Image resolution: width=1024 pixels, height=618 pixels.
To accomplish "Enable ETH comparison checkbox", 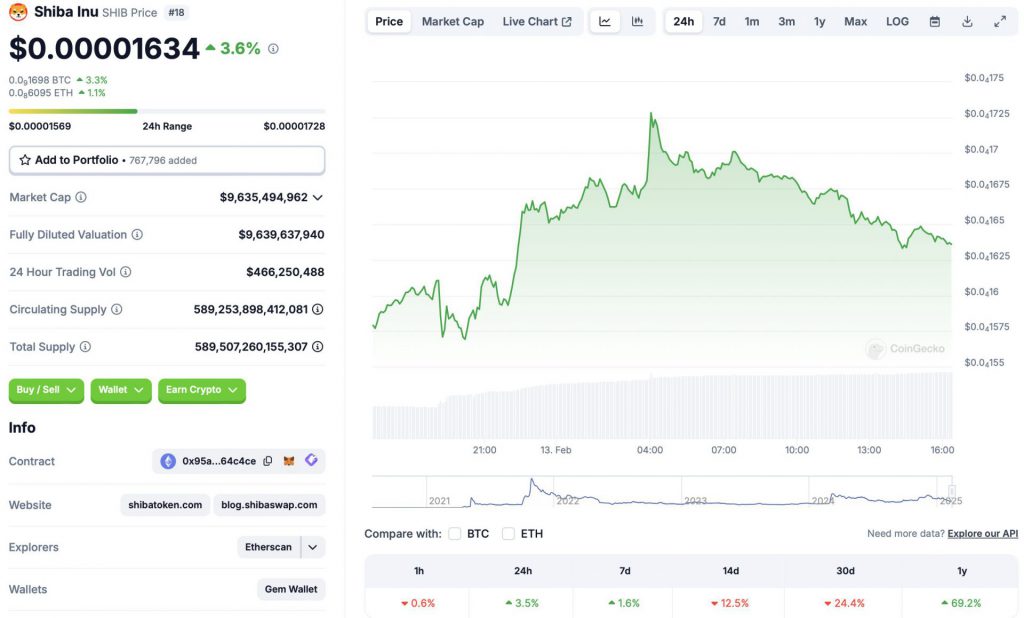I will tap(508, 534).
